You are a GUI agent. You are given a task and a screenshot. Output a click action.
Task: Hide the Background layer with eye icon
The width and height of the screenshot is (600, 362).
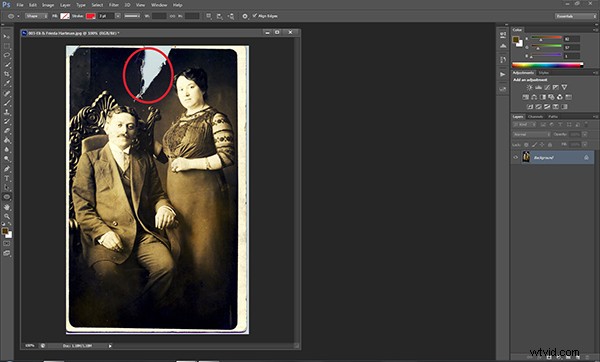515,157
